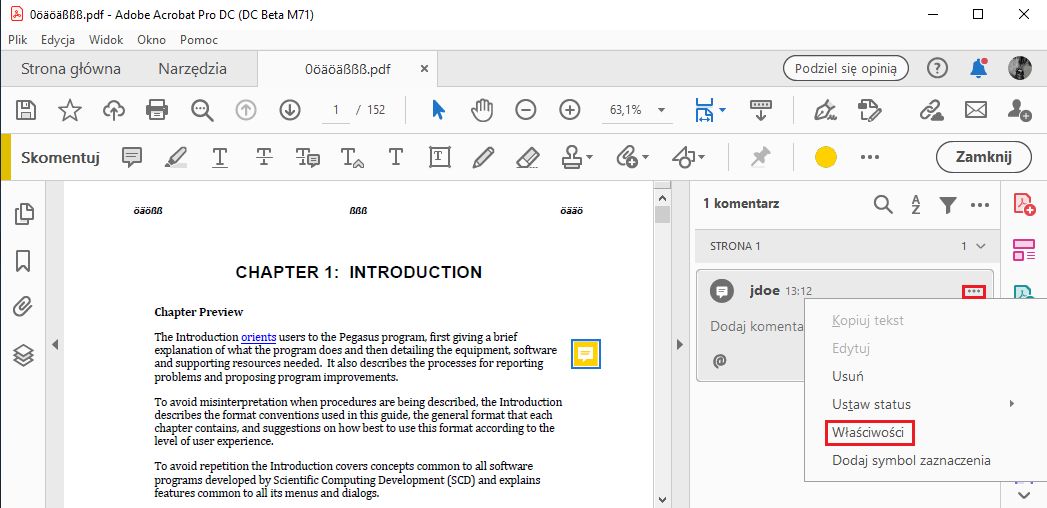Select the highlight text tool
The width and height of the screenshot is (1047, 508).
(x=176, y=158)
